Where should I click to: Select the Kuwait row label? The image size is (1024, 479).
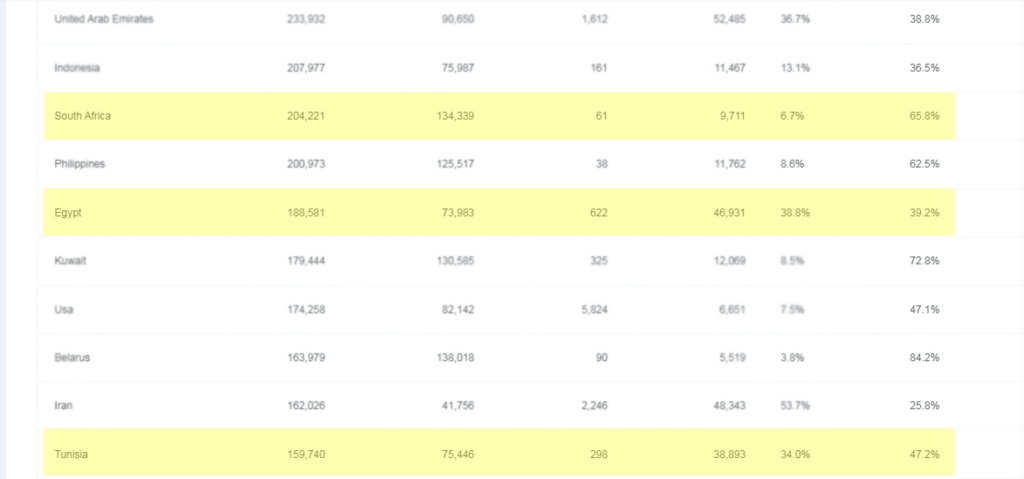pos(71,260)
